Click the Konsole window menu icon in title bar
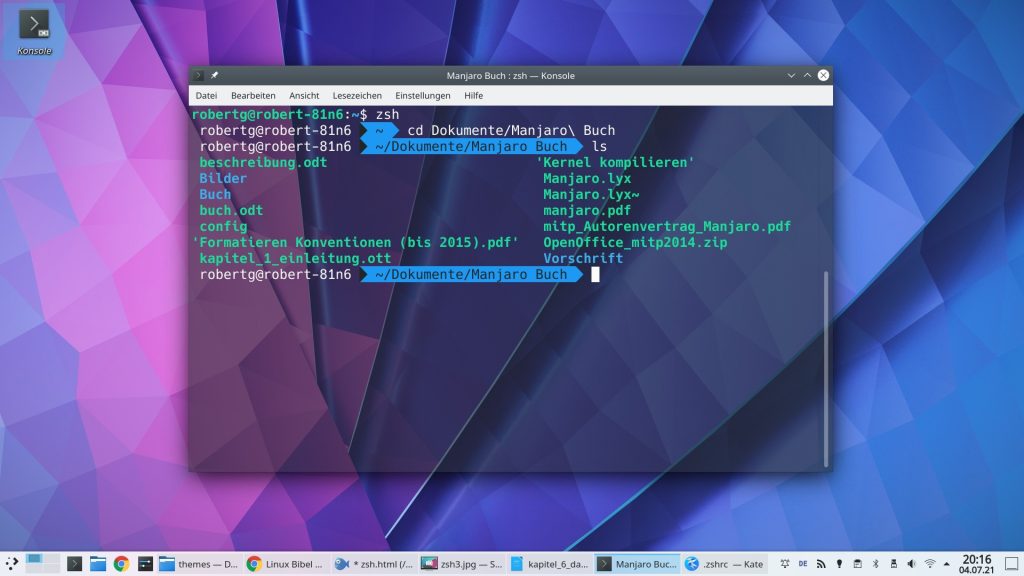Viewport: 1024px width, 576px height. coord(199,76)
